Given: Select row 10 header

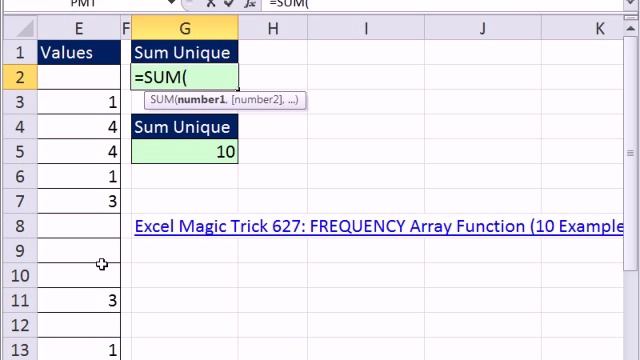Looking at the screenshot, I should click(x=20, y=276).
